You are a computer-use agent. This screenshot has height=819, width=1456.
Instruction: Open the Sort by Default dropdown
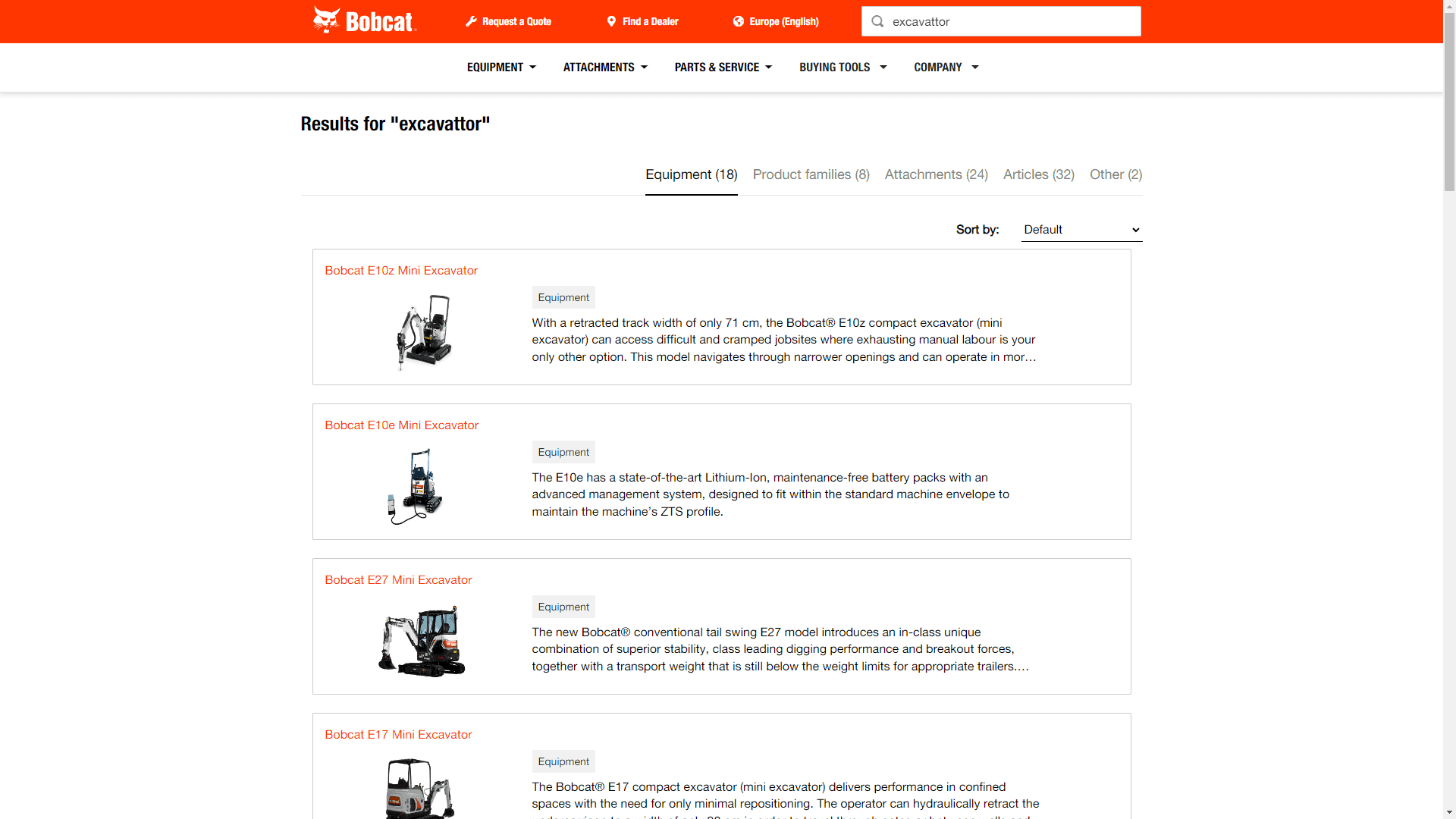click(1081, 230)
